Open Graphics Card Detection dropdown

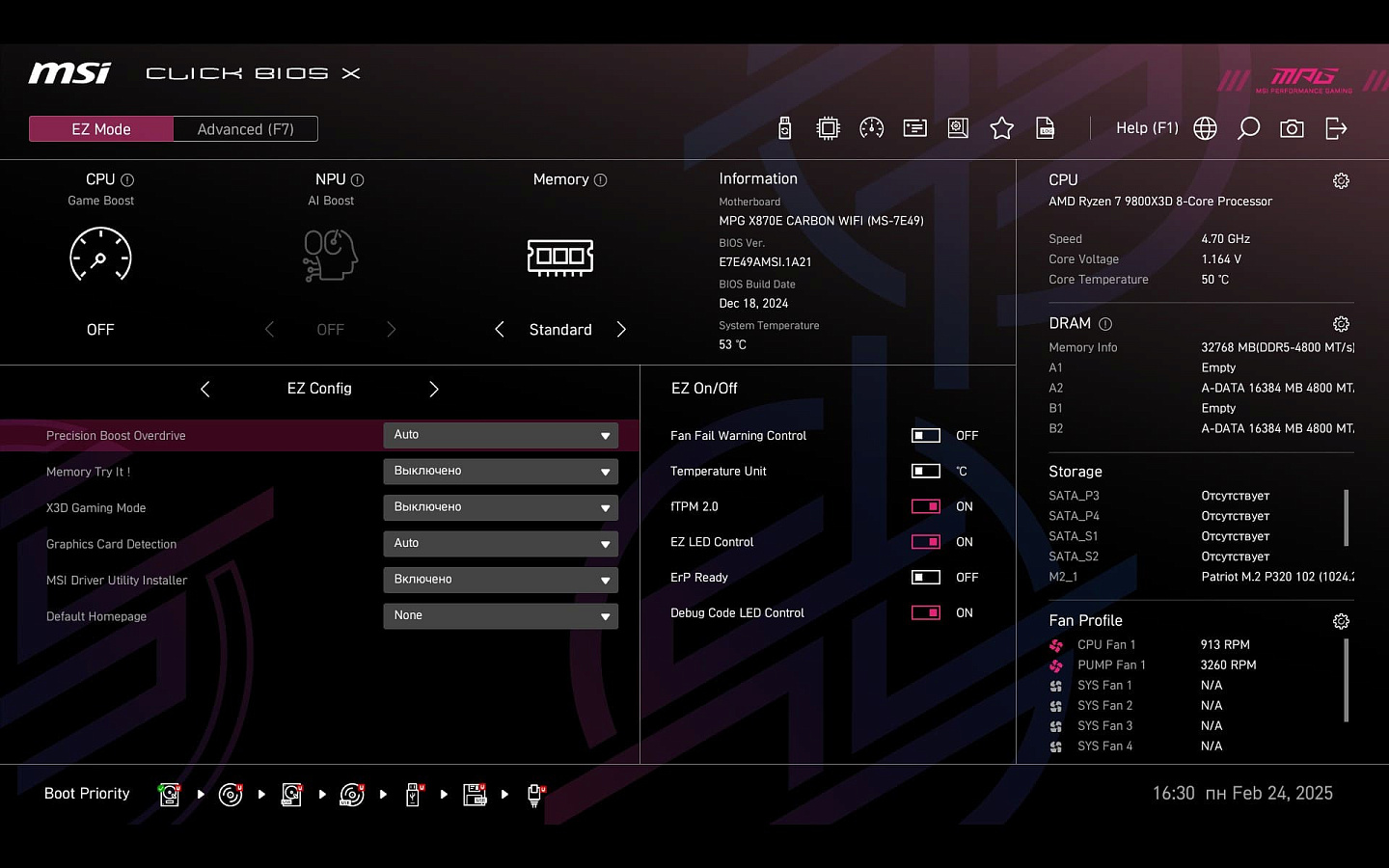(501, 544)
